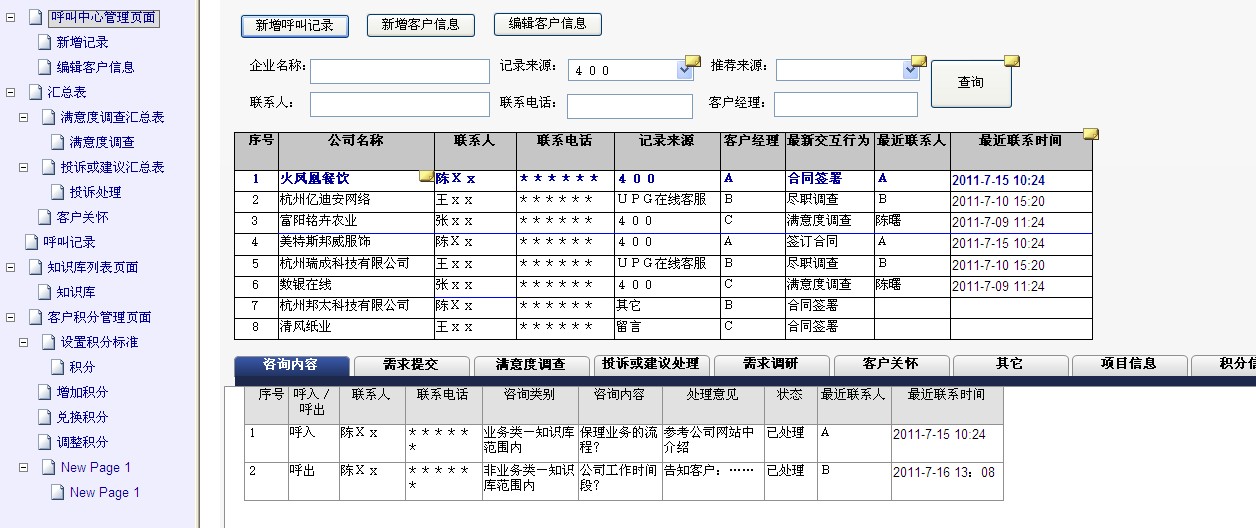The height and width of the screenshot is (528, 1256).
Task: Click the page icon beside 满意度调查汇总表
Action: (48, 117)
